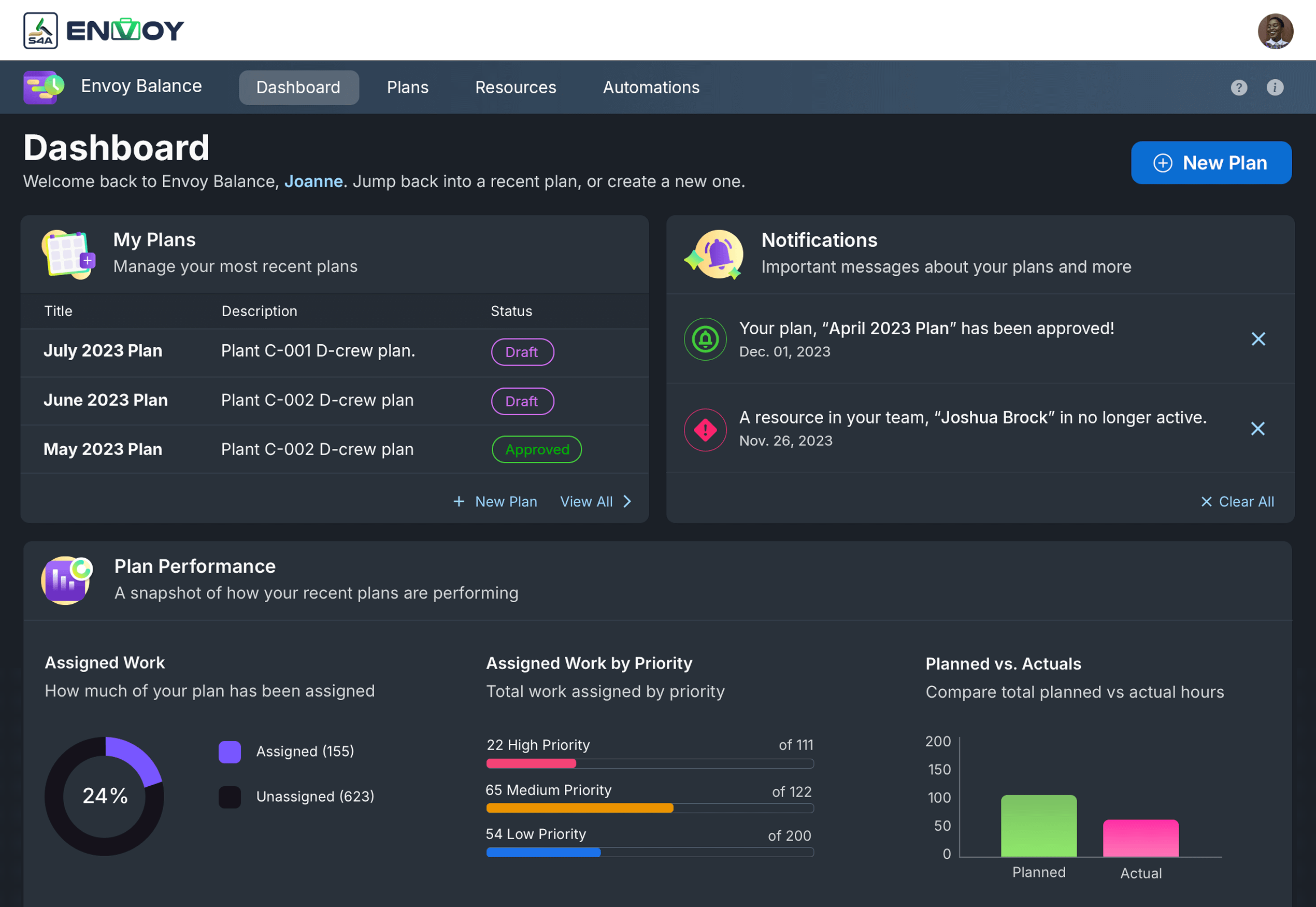The width and height of the screenshot is (1316, 907).
Task: Switch to the Plans tab
Action: tap(407, 88)
